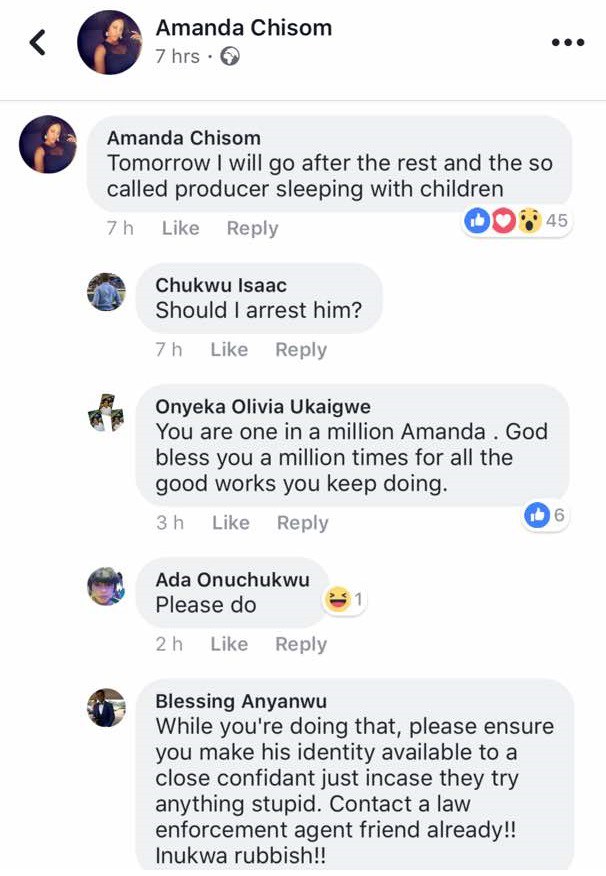Viewport: 606px width, 876px height.
Task: Reply to Onyeka Olivia Ukaigwe's comment
Action: coord(302,522)
